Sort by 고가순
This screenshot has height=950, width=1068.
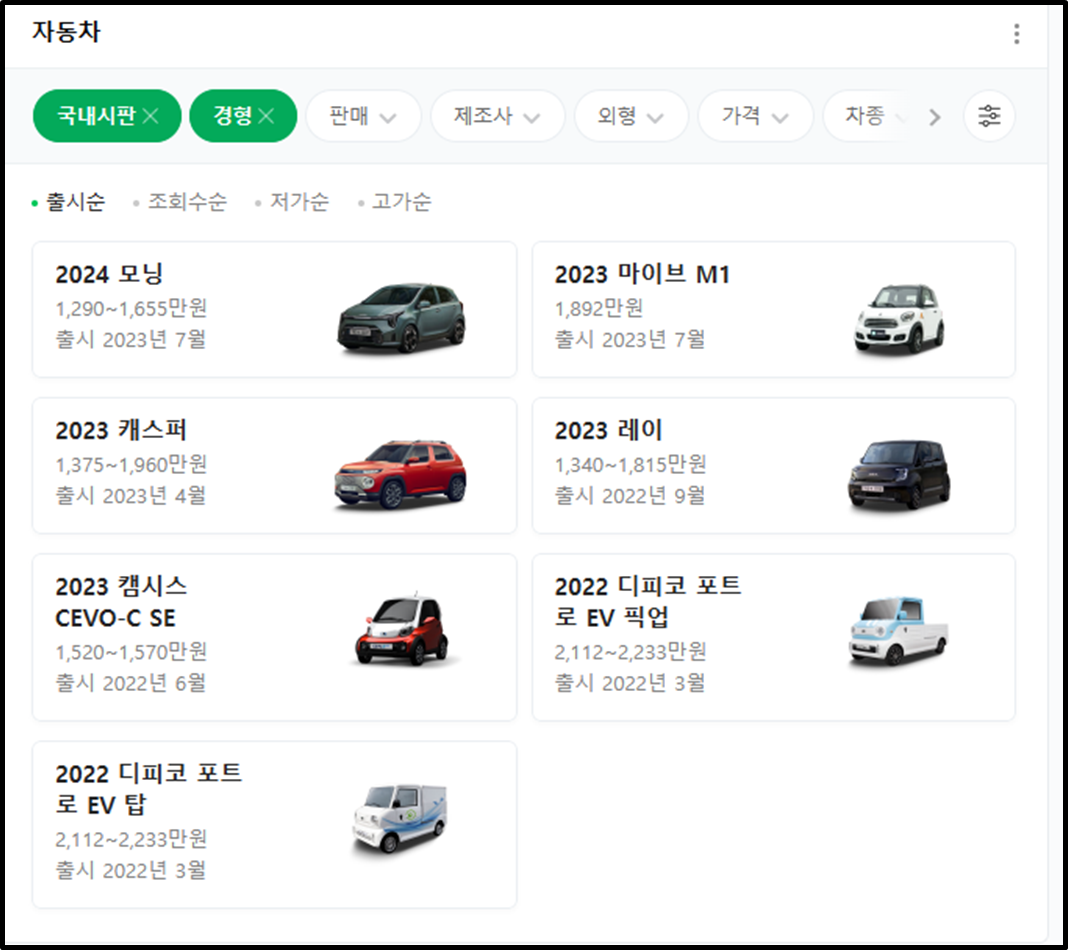click(x=402, y=202)
